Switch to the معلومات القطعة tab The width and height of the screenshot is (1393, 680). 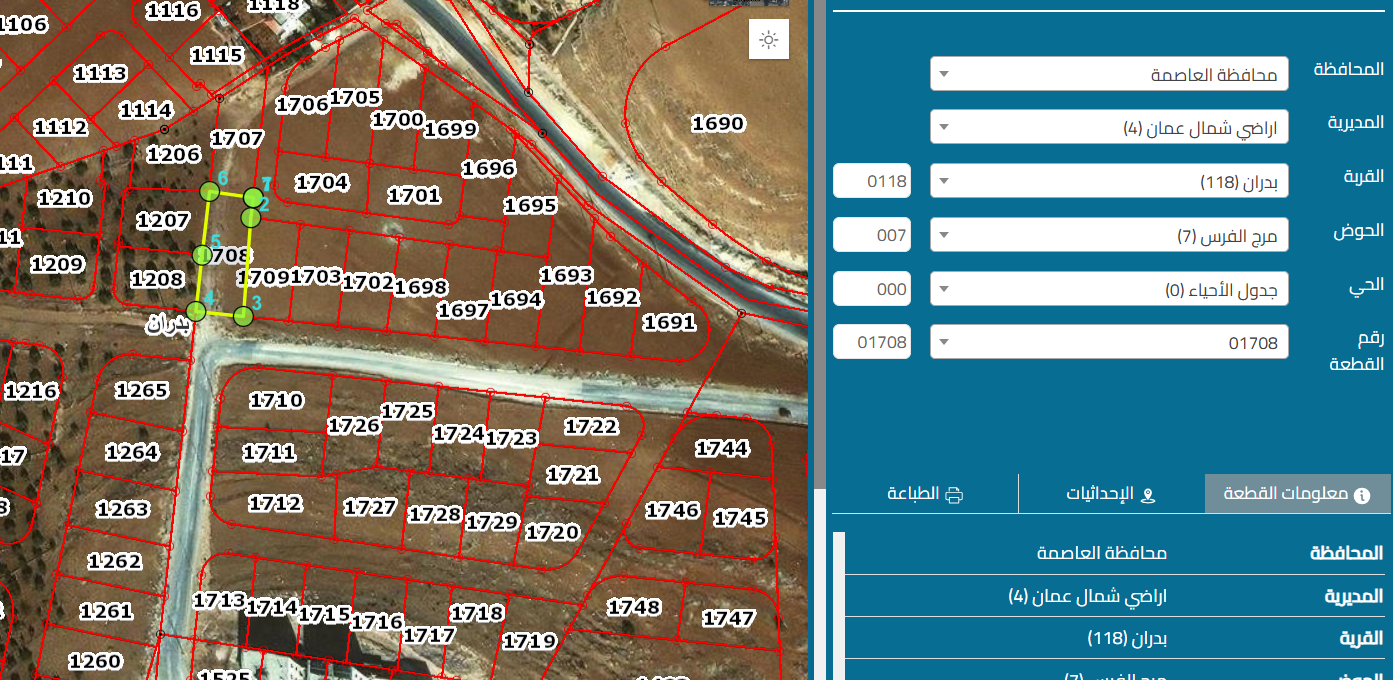1297,494
